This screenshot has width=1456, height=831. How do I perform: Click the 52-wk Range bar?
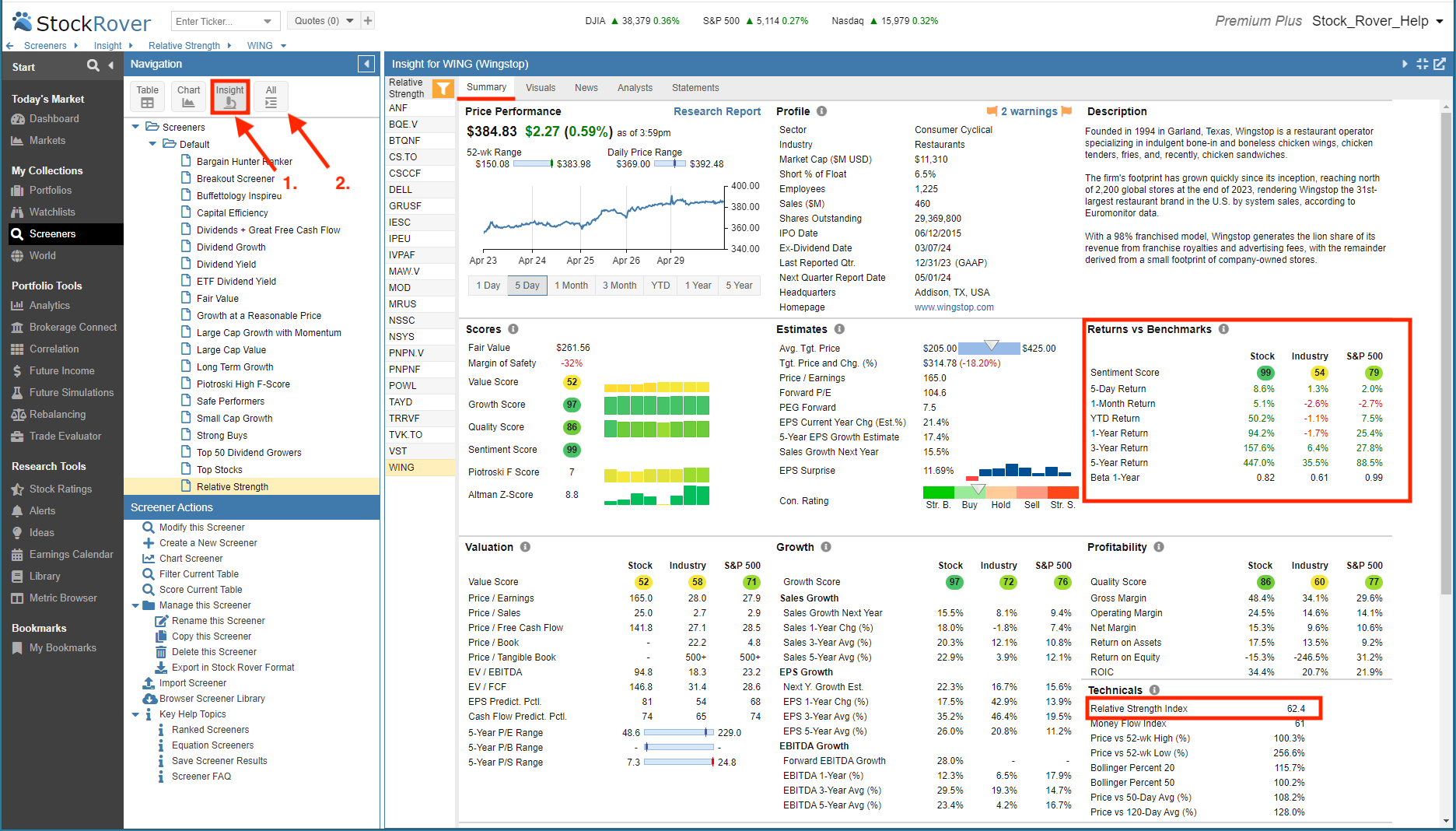[533, 164]
